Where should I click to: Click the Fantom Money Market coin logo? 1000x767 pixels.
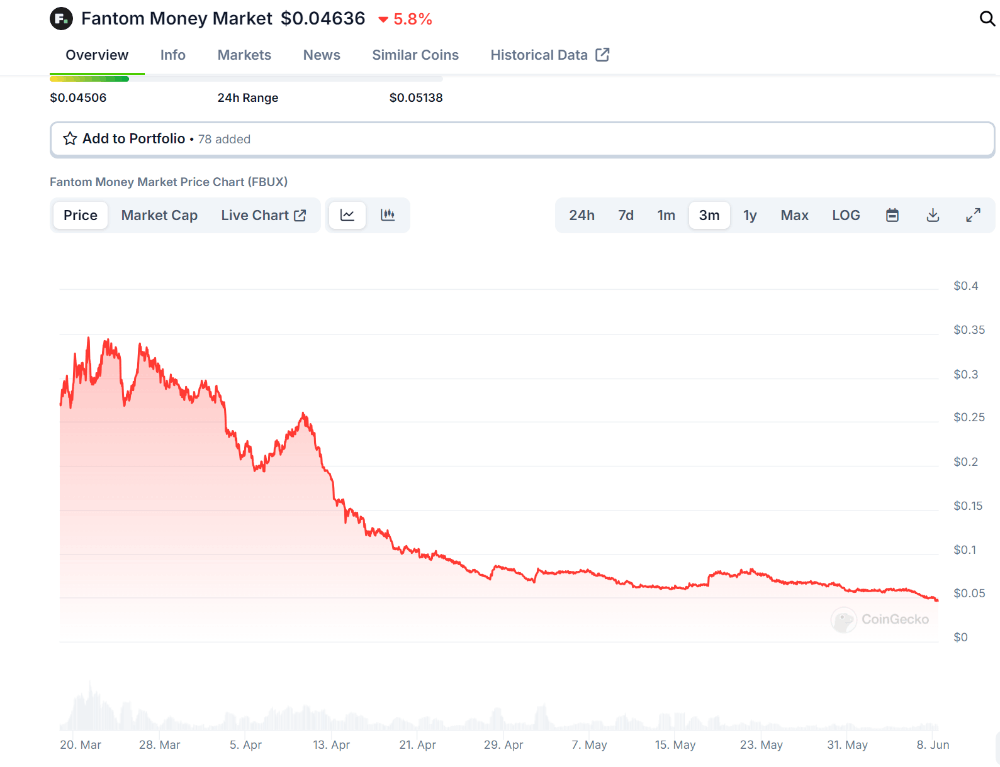click(61, 18)
